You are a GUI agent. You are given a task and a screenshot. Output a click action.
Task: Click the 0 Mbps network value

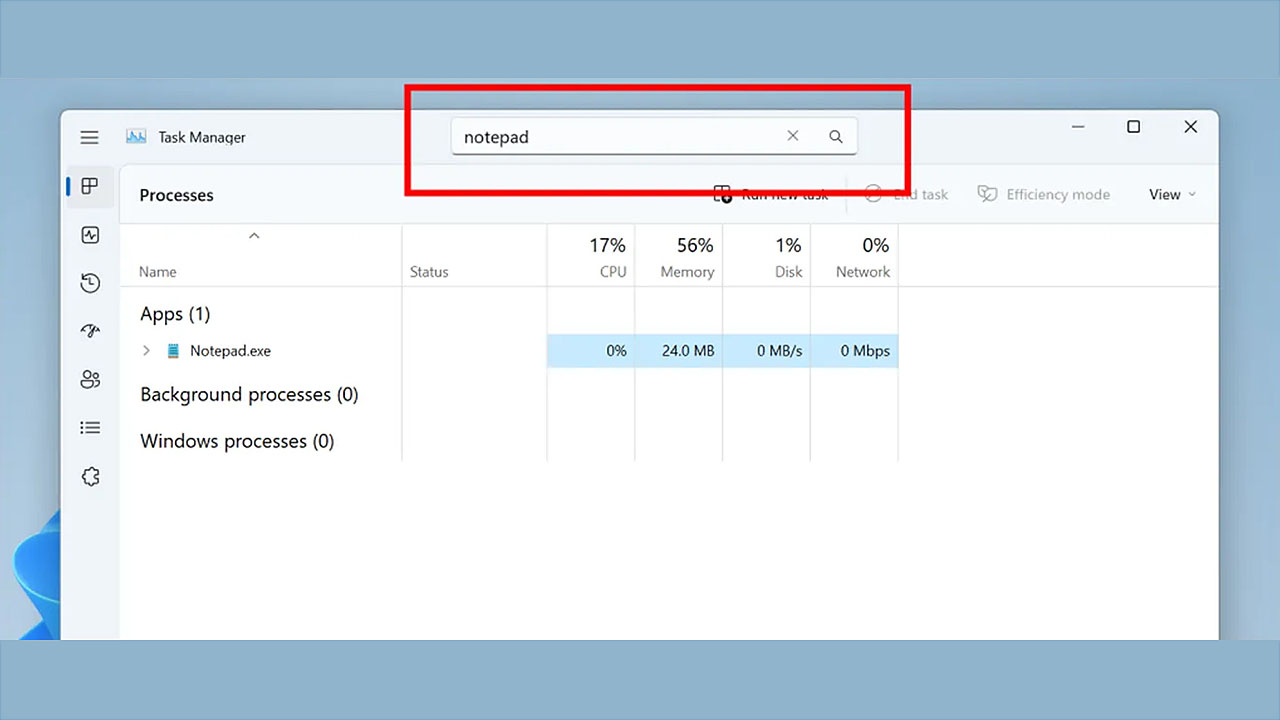click(x=865, y=351)
